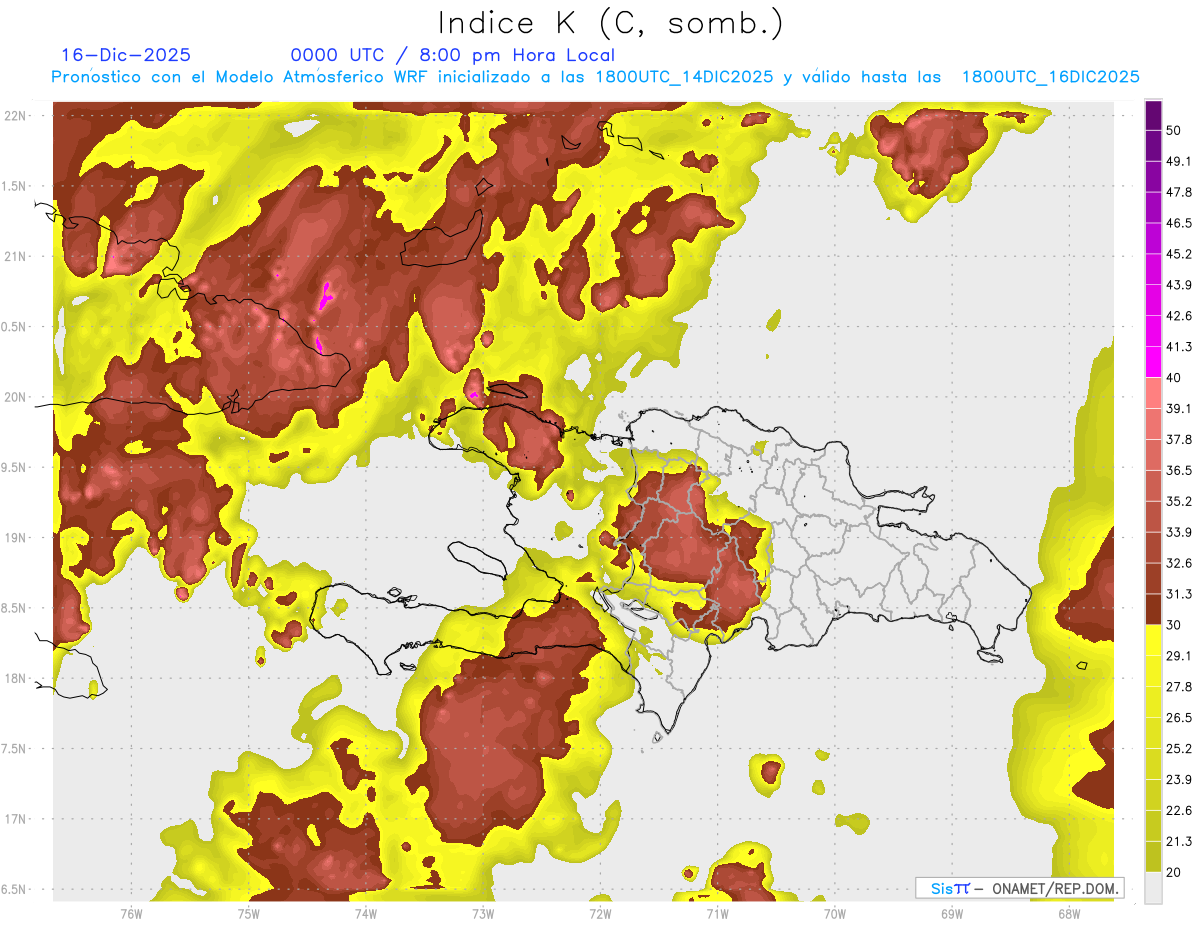Click the '27.8' color scale value
The width and height of the screenshot is (1200, 927).
click(1179, 686)
